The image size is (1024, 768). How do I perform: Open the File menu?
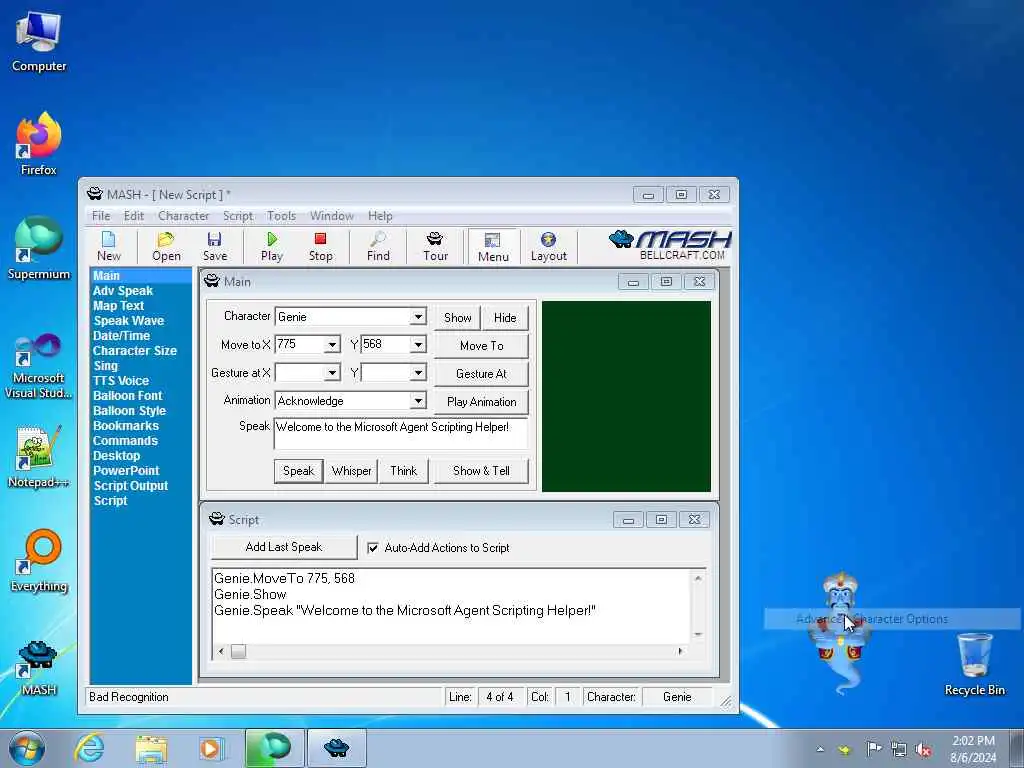(x=101, y=216)
